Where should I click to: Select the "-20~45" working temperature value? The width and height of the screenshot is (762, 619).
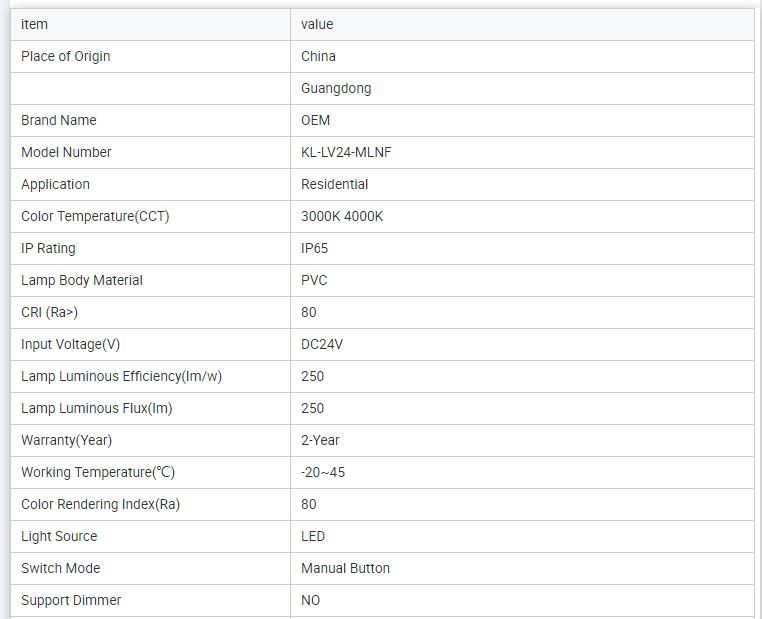323,472
